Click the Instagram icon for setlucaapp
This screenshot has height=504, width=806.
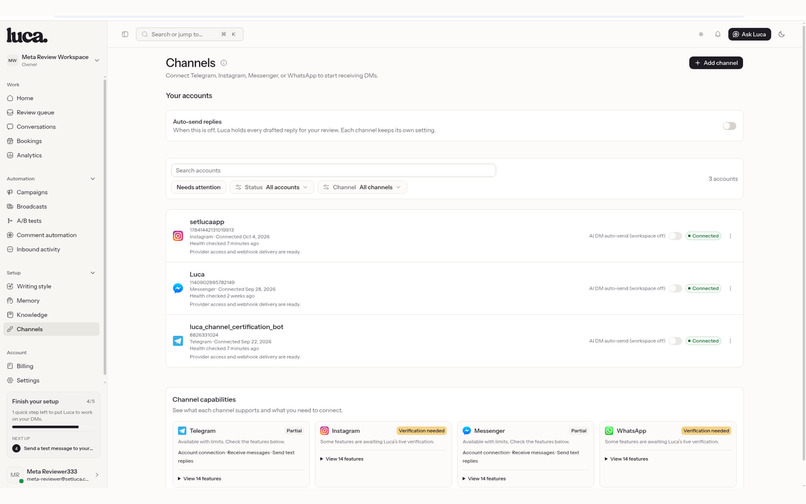point(178,236)
